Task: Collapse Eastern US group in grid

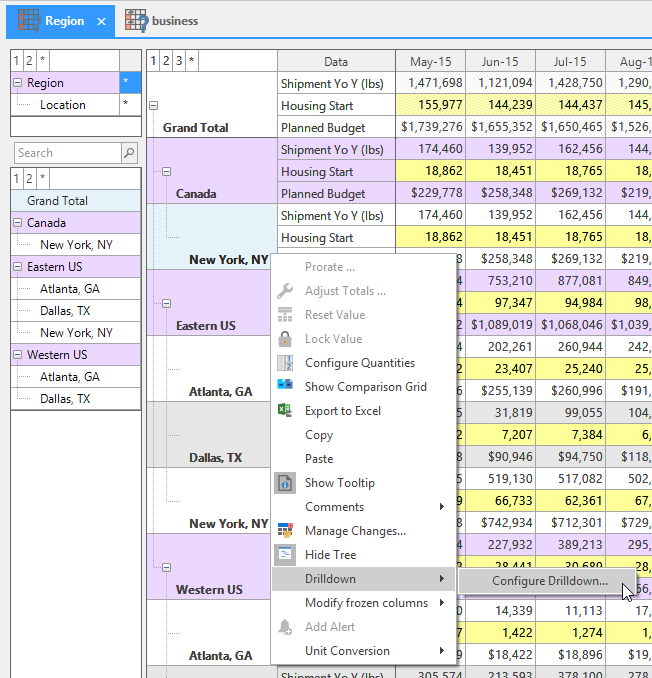Action: coord(166,304)
